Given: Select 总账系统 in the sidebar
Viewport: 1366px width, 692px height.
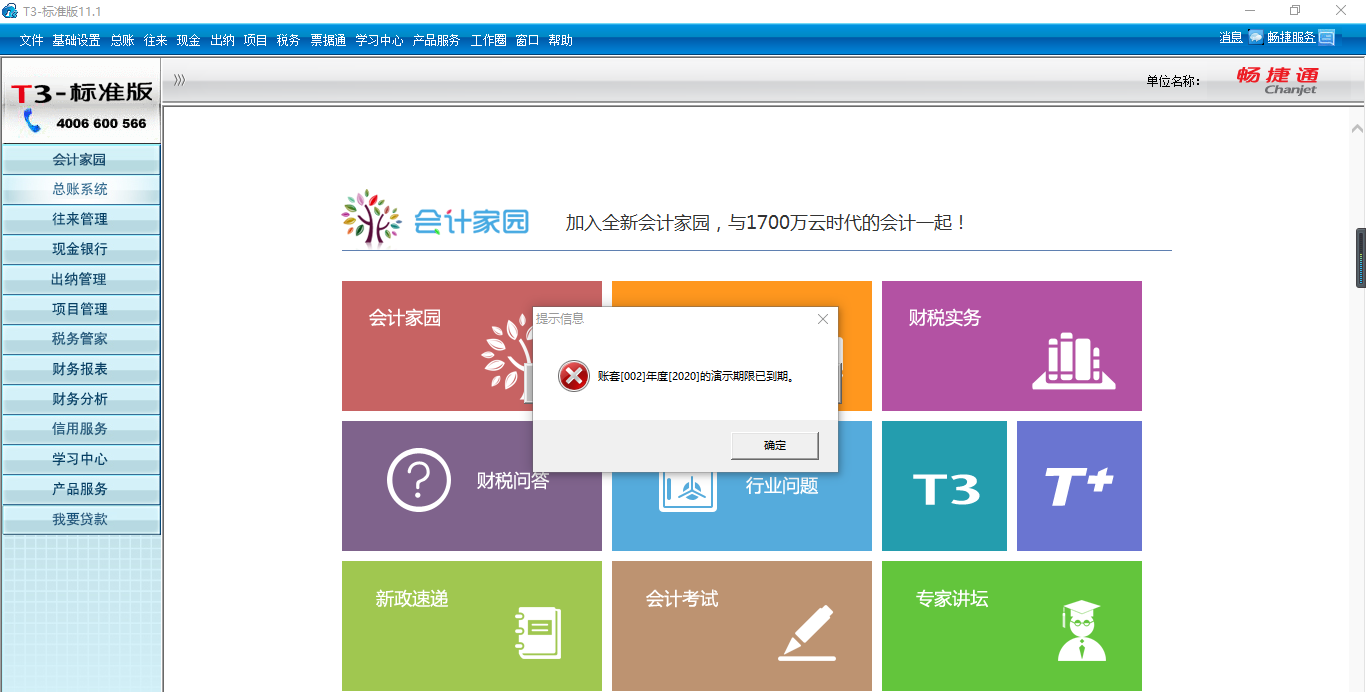Looking at the screenshot, I should point(80,189).
